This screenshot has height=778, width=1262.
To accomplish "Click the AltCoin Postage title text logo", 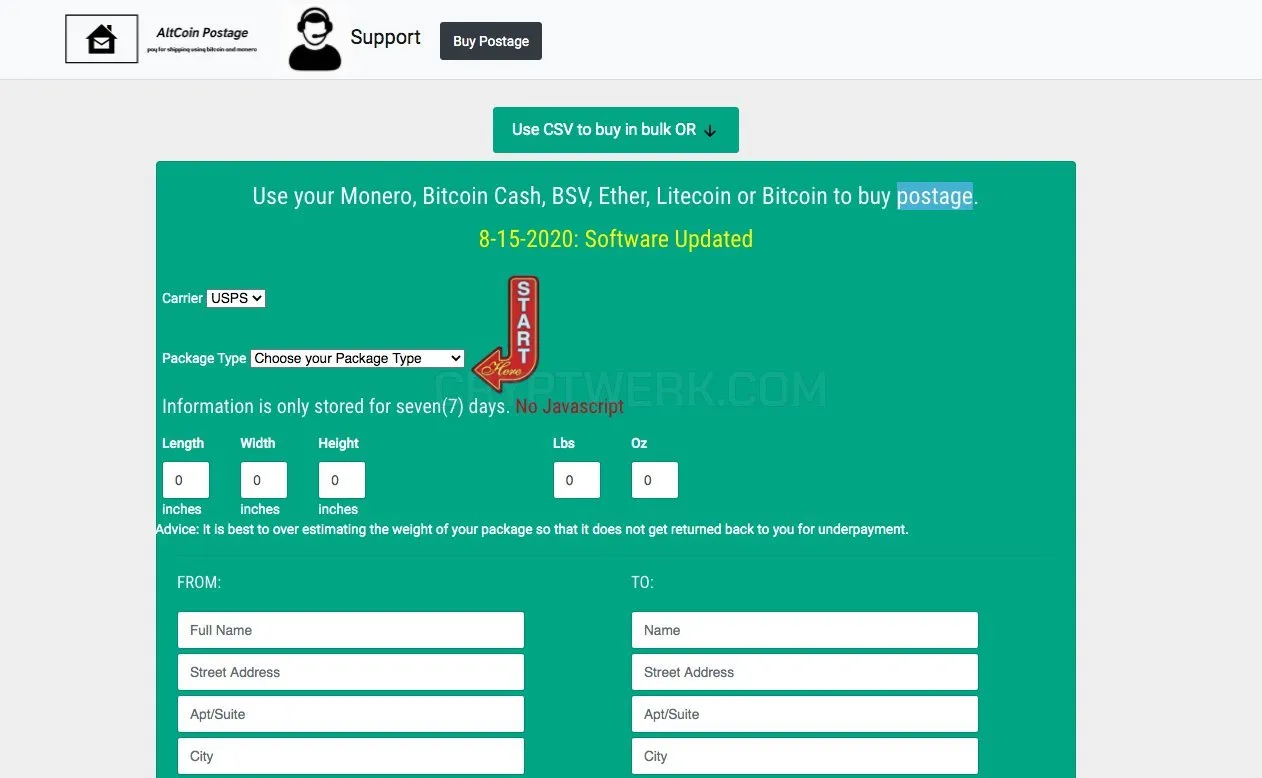I will click(202, 39).
